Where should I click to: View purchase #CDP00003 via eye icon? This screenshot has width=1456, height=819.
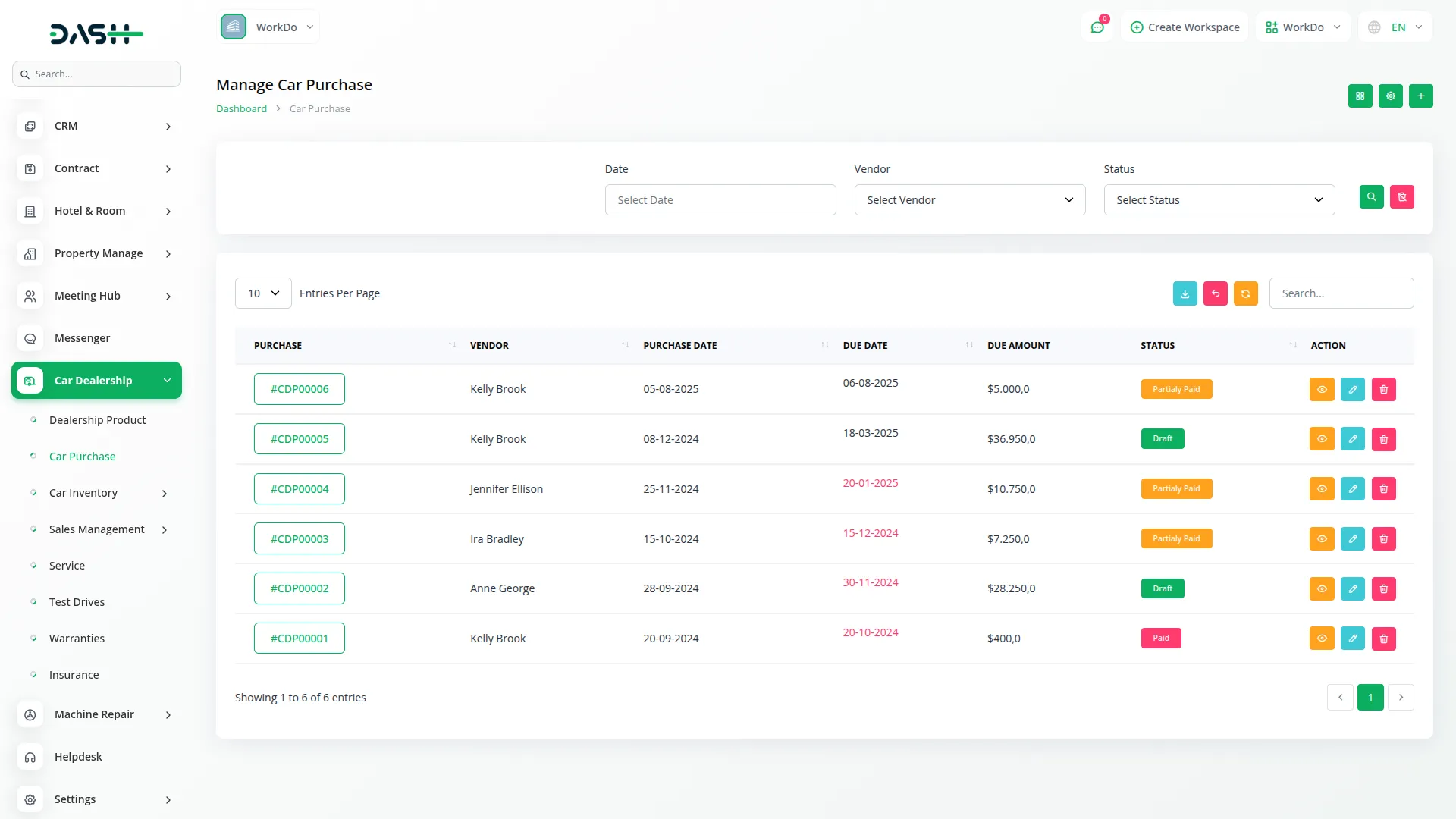(x=1321, y=539)
